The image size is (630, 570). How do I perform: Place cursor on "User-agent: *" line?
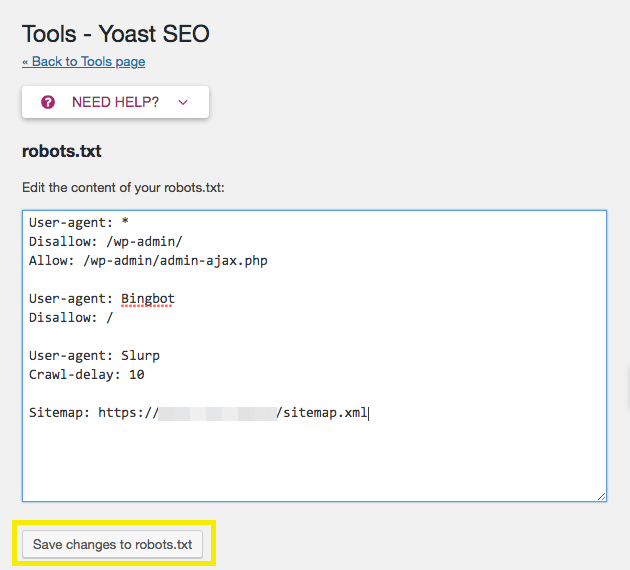[x=78, y=222]
